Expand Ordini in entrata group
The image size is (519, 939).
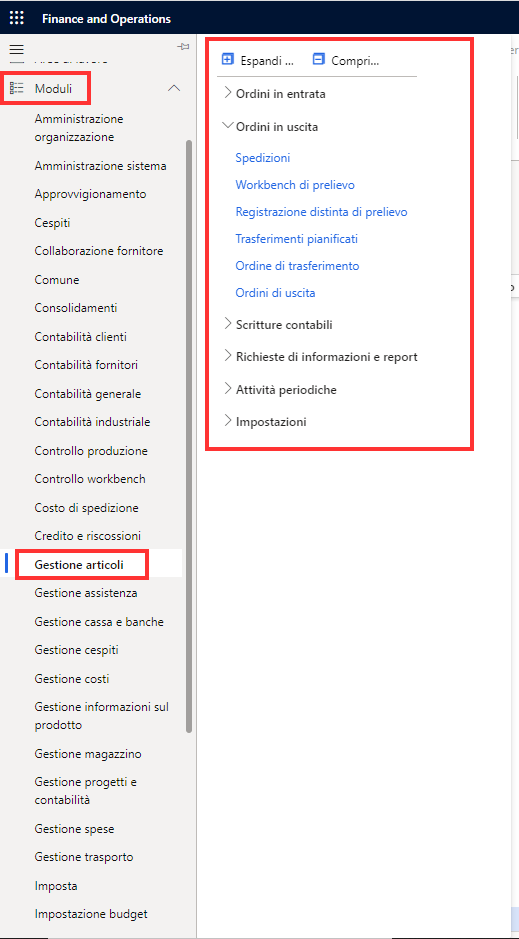pyautogui.click(x=227, y=93)
